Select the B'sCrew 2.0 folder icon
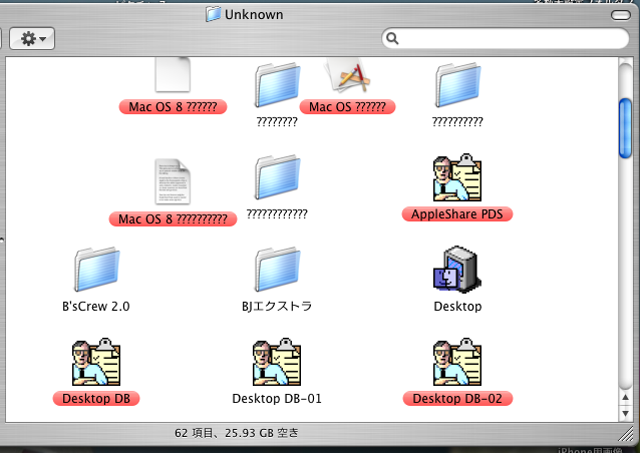The image size is (640, 453). pyautogui.click(x=97, y=269)
